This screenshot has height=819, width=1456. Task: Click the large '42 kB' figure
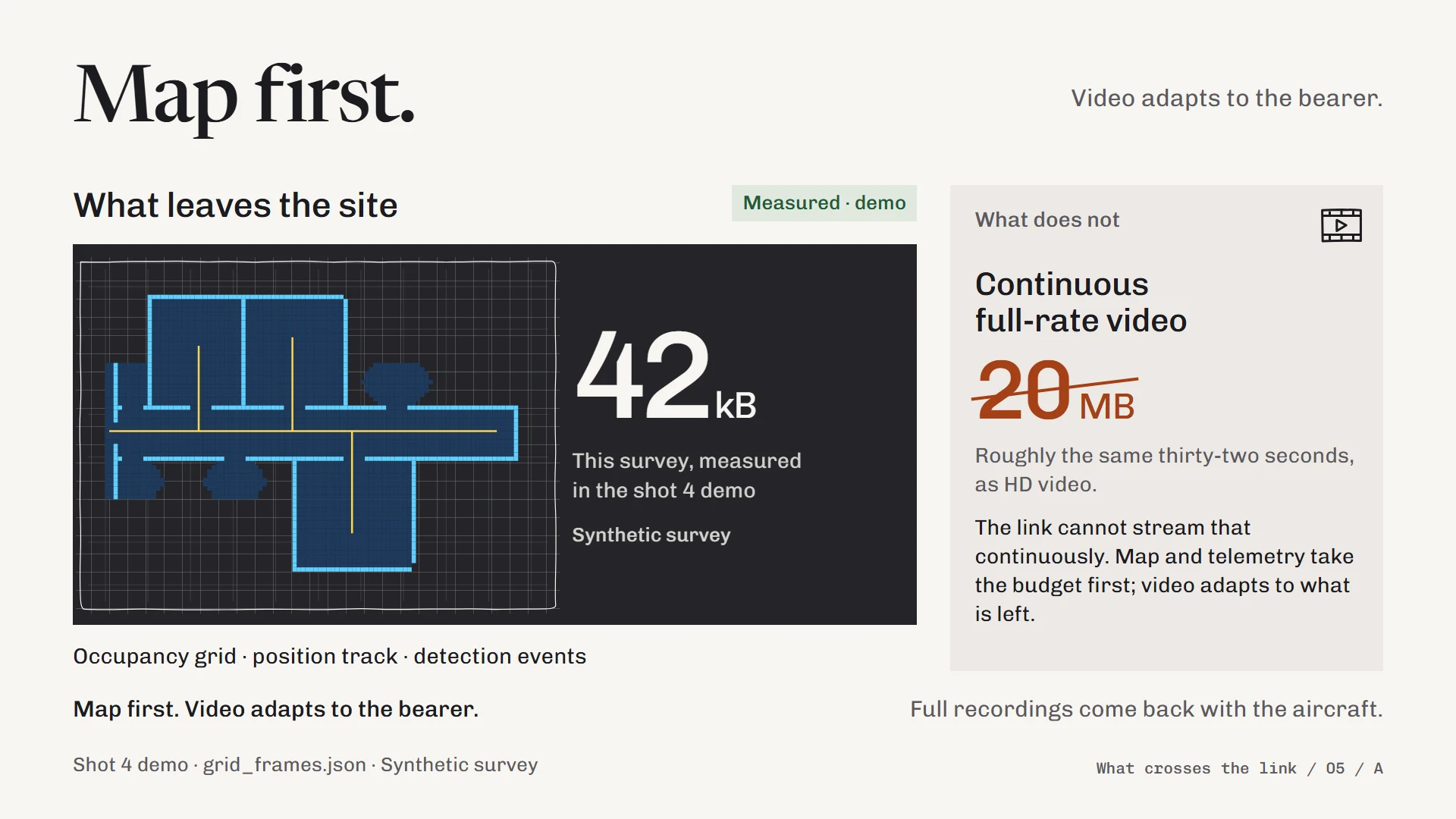pyautogui.click(x=666, y=375)
